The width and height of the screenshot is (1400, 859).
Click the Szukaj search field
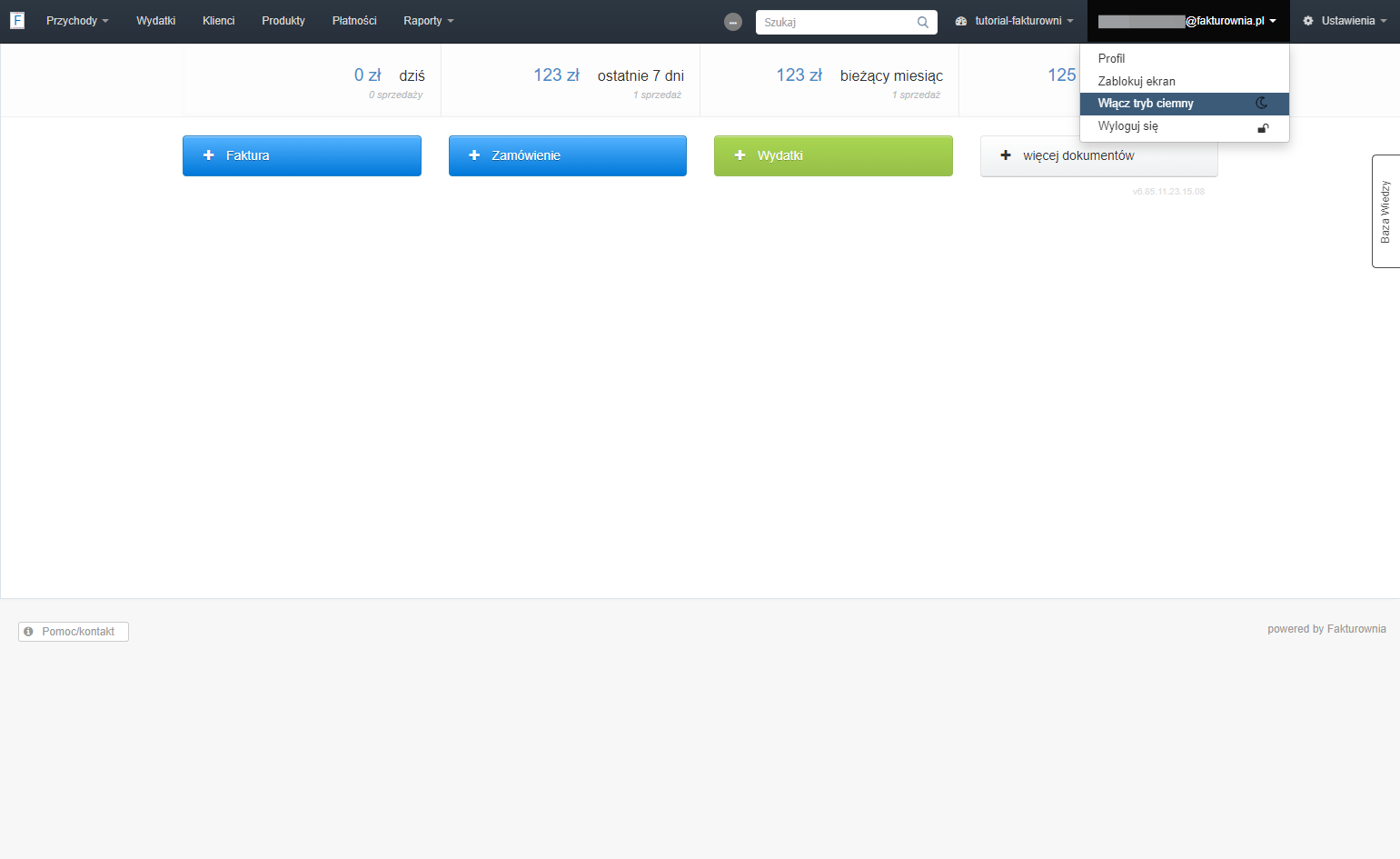847,22
